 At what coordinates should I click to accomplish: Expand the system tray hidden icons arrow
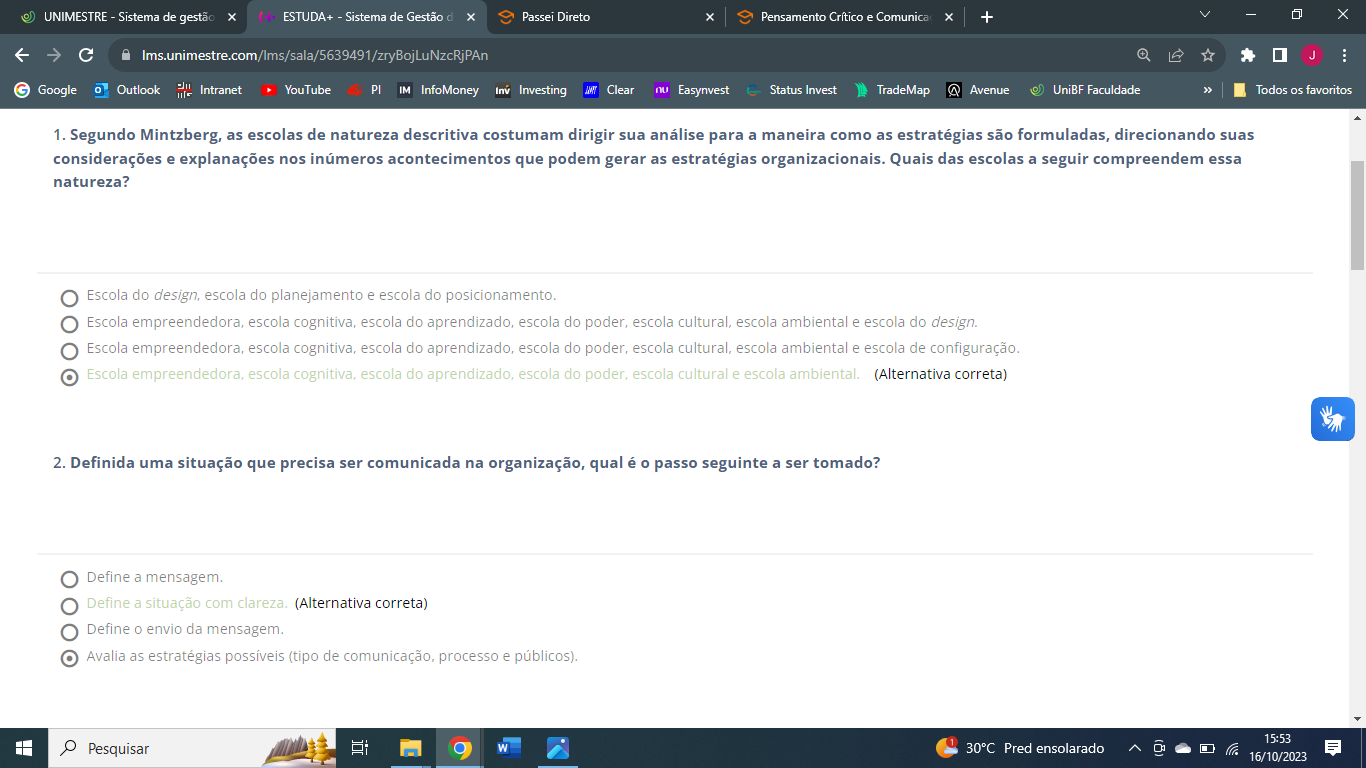[1134, 748]
